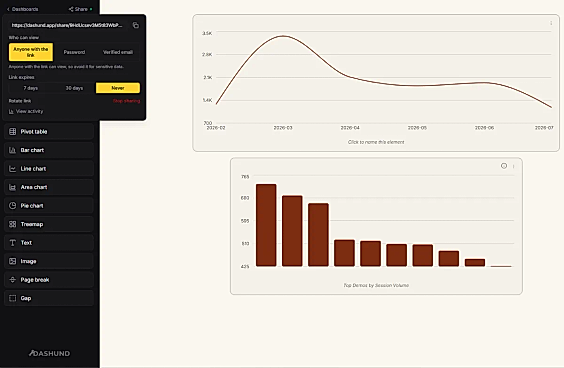The width and height of the screenshot is (564, 368).
Task: Set link expiry to 30 days
Action: pyautogui.click(x=74, y=88)
